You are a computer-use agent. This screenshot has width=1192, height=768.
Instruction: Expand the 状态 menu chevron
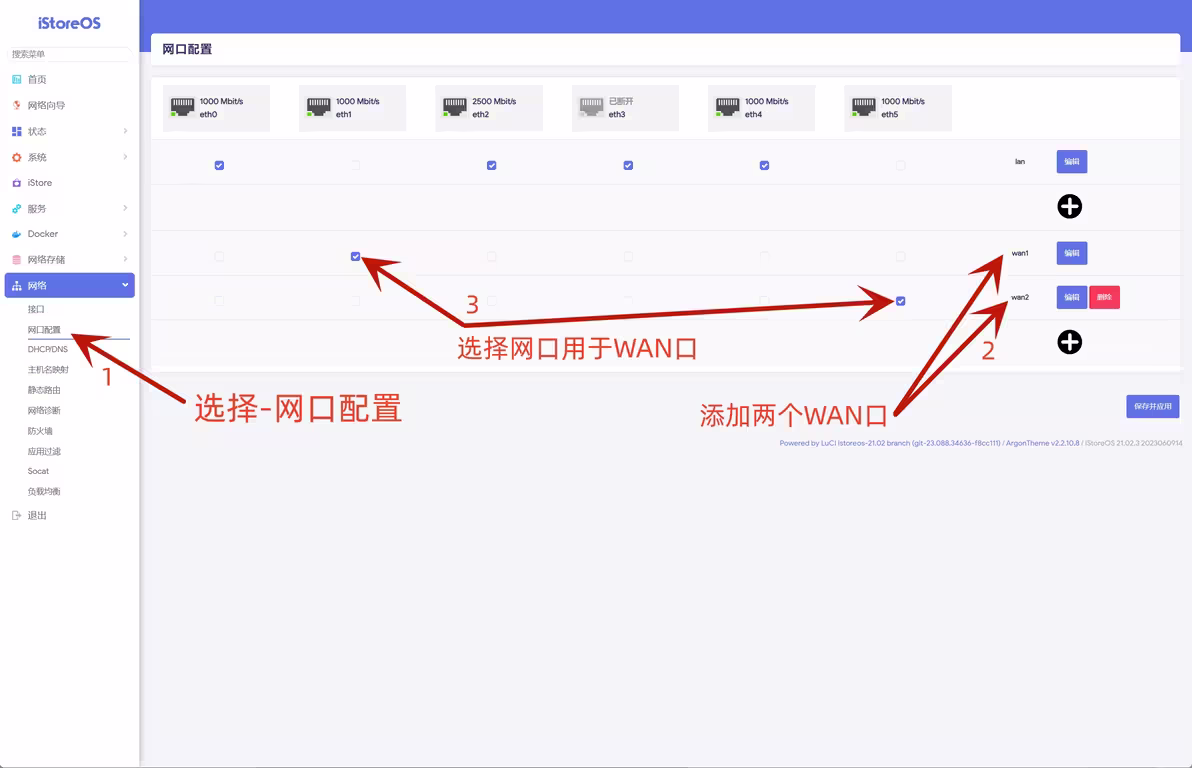125,131
